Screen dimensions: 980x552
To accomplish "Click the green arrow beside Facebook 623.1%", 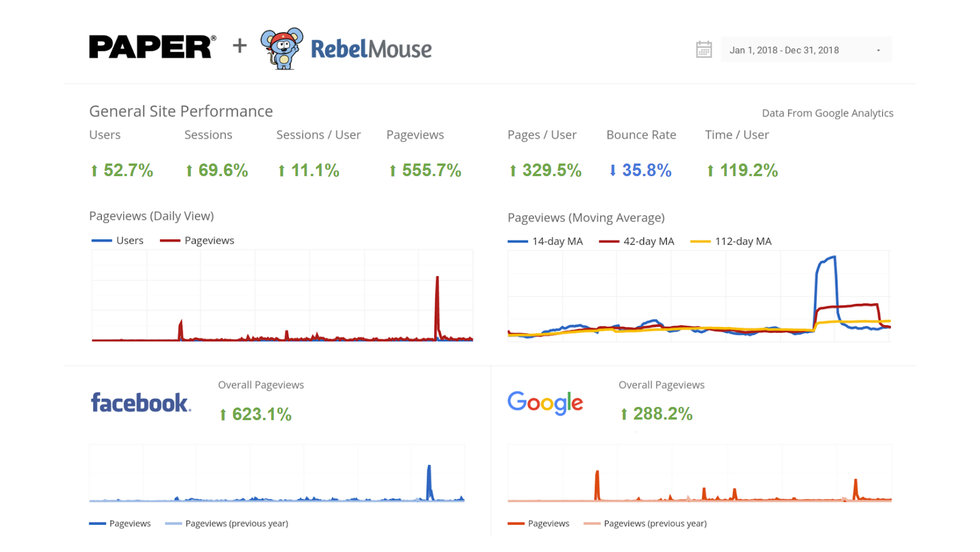I will pyautogui.click(x=223, y=414).
